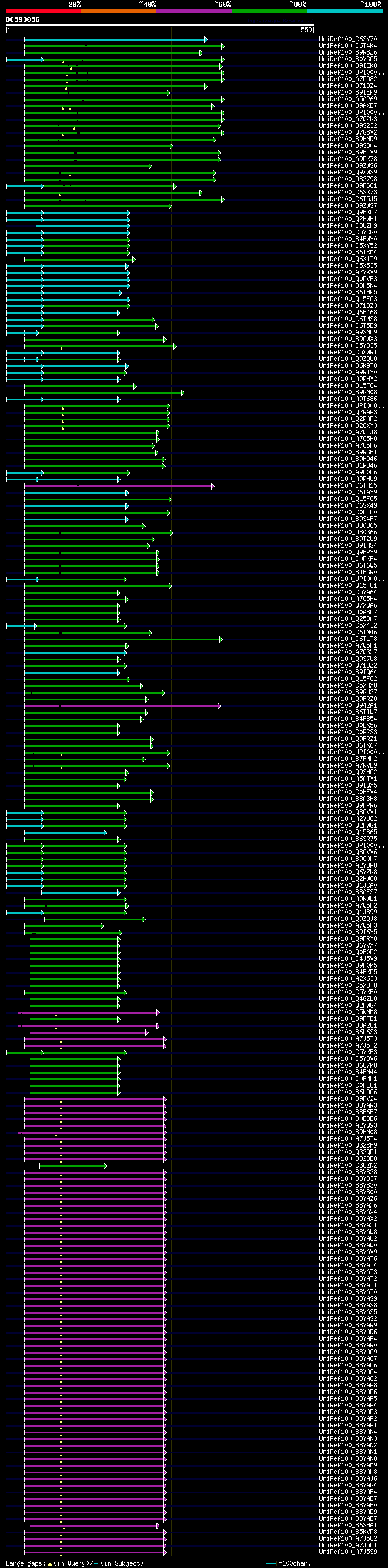Select the UniRef100_C6TH15 label

pyautogui.click(x=348, y=487)
